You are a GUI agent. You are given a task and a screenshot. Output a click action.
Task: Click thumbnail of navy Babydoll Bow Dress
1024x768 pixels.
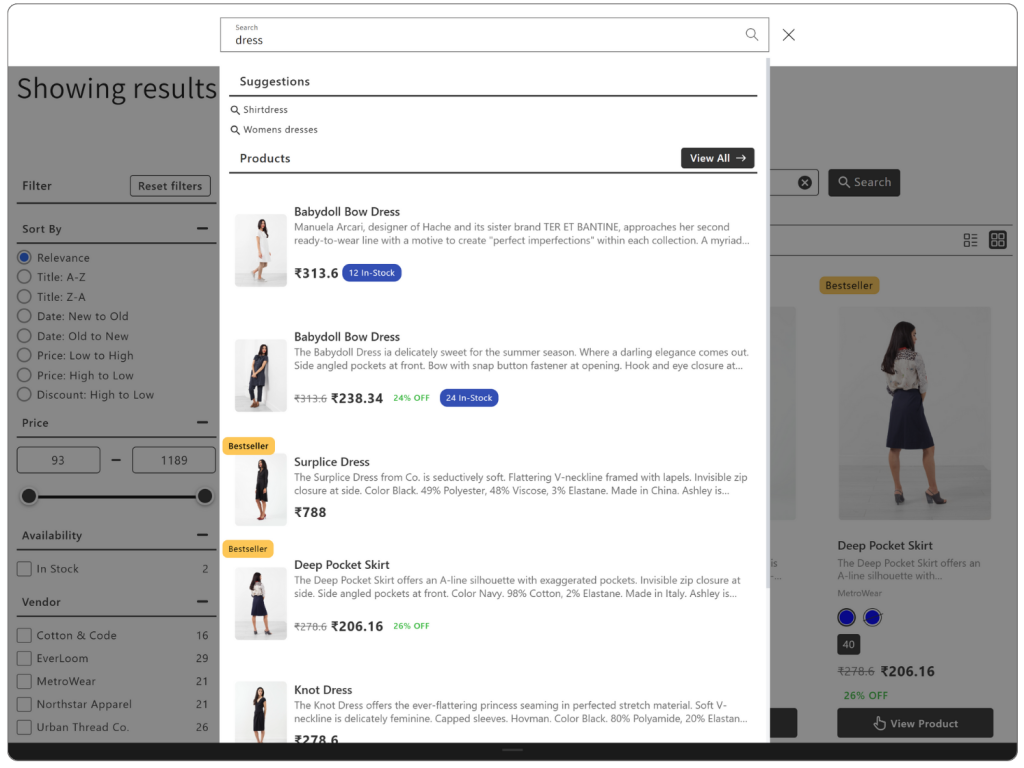click(261, 376)
